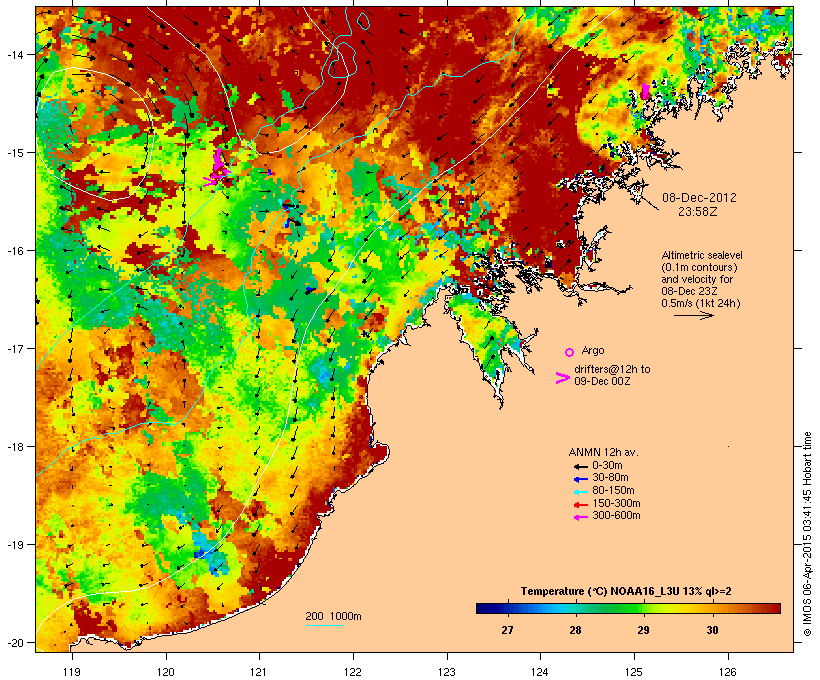Screen dimensions: 820x680
Task: Click the '-16' latitude label
Action: pos(14,251)
